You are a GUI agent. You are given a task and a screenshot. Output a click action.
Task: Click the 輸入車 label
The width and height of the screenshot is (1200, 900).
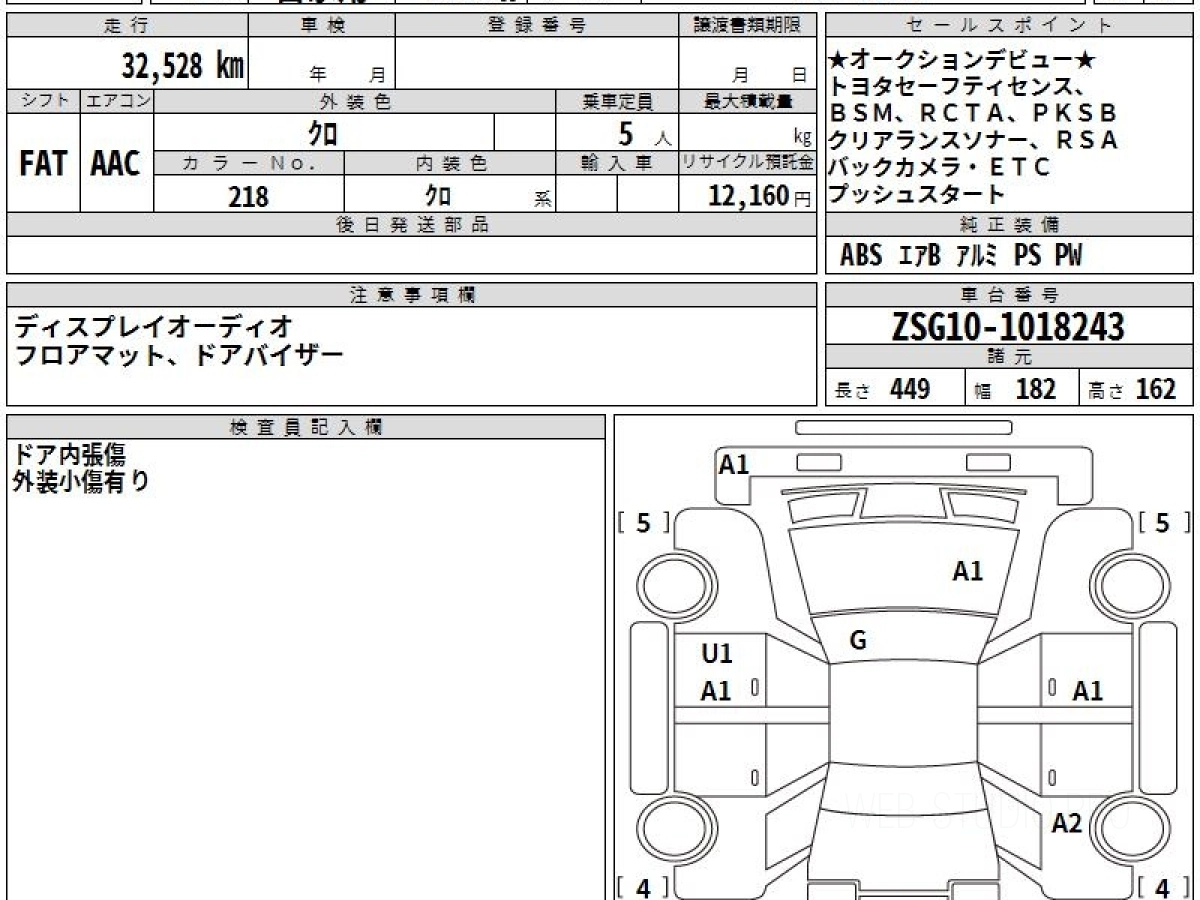point(617,164)
